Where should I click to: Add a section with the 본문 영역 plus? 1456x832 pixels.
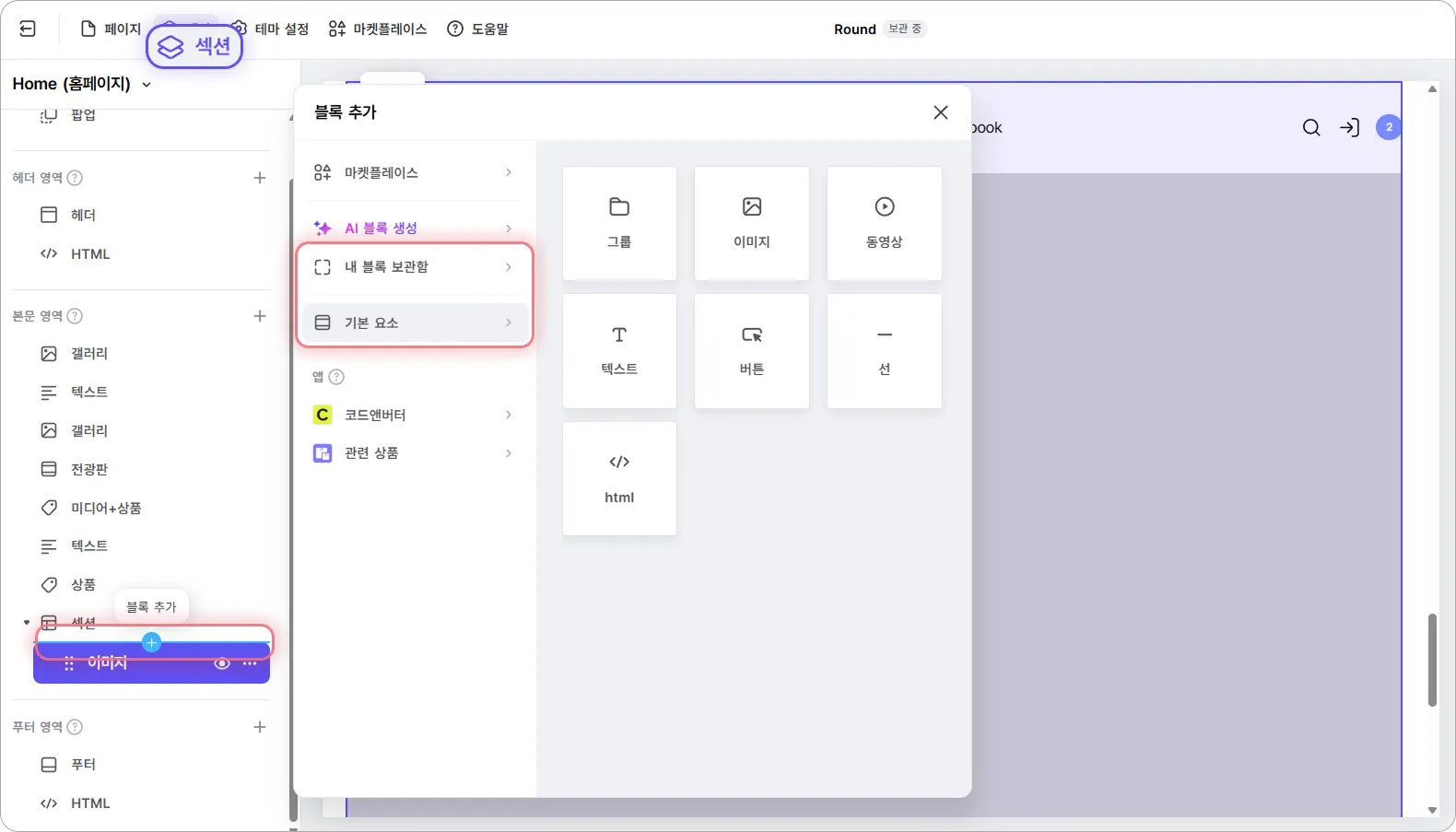[x=260, y=316]
